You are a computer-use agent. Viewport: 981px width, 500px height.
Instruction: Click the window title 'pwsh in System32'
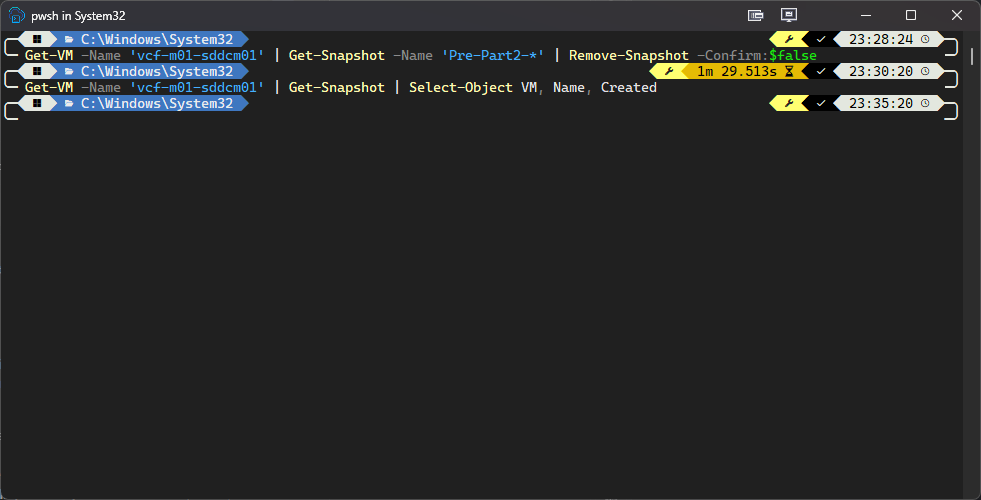78,16
